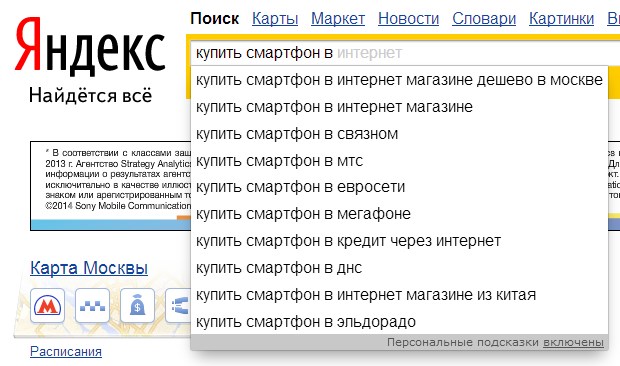
Task: Switch to Карты service
Action: (x=275, y=19)
